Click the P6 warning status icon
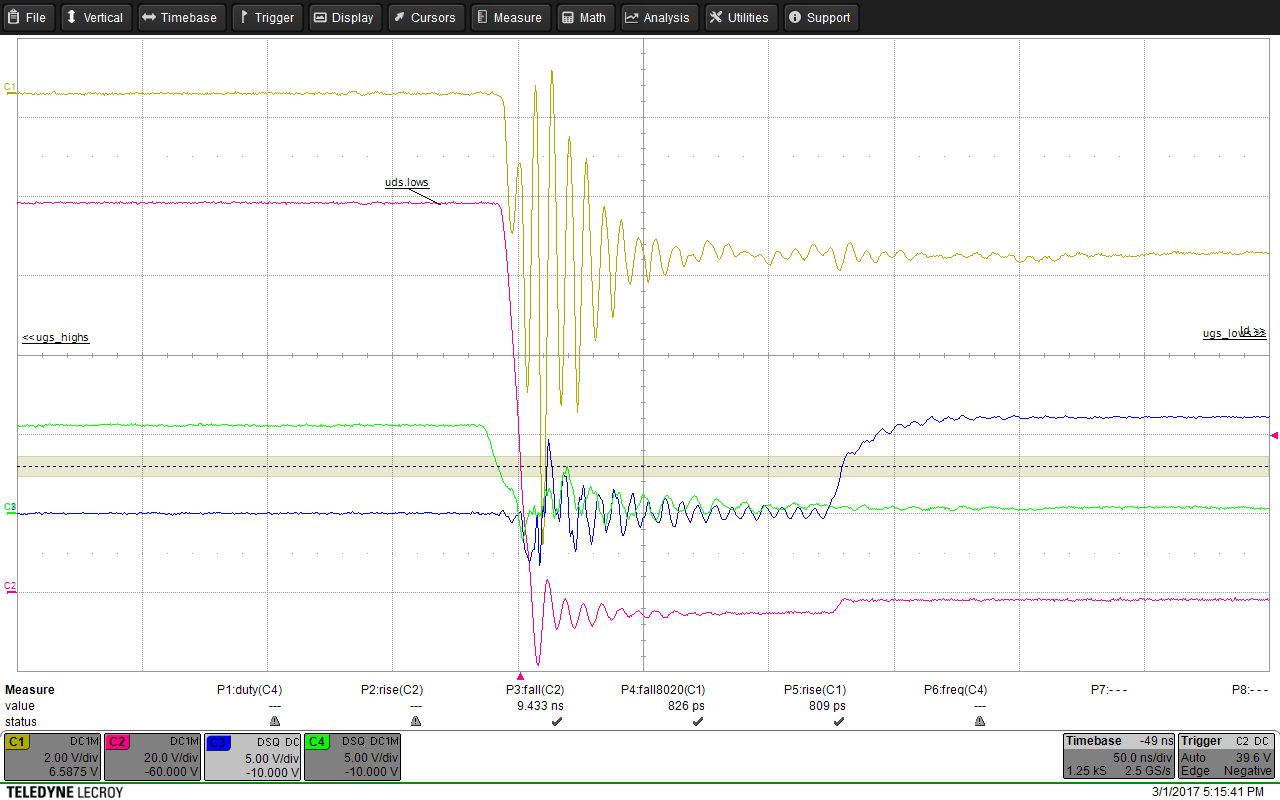Viewport: 1280px width, 800px height. click(x=980, y=721)
